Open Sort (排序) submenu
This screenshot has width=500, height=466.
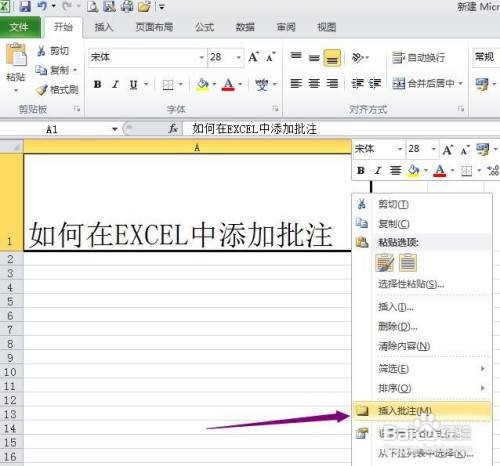tap(422, 388)
